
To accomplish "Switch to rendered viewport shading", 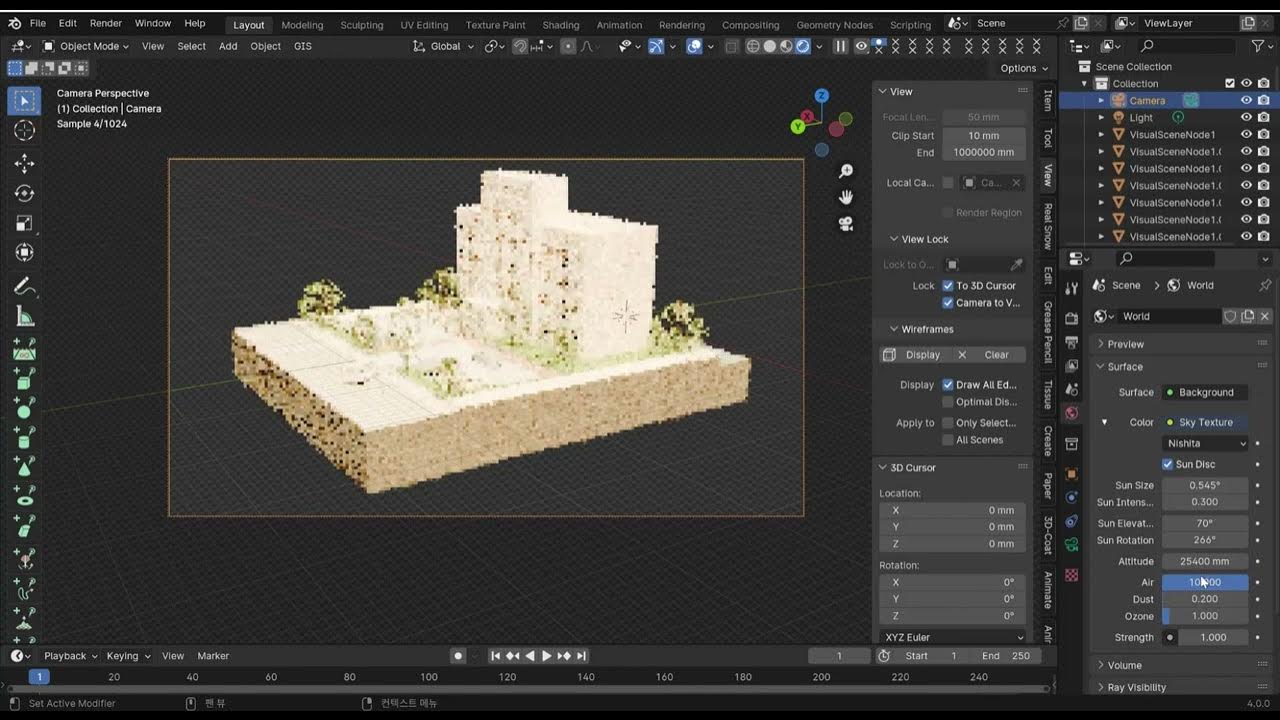I will pyautogui.click(x=802, y=46).
